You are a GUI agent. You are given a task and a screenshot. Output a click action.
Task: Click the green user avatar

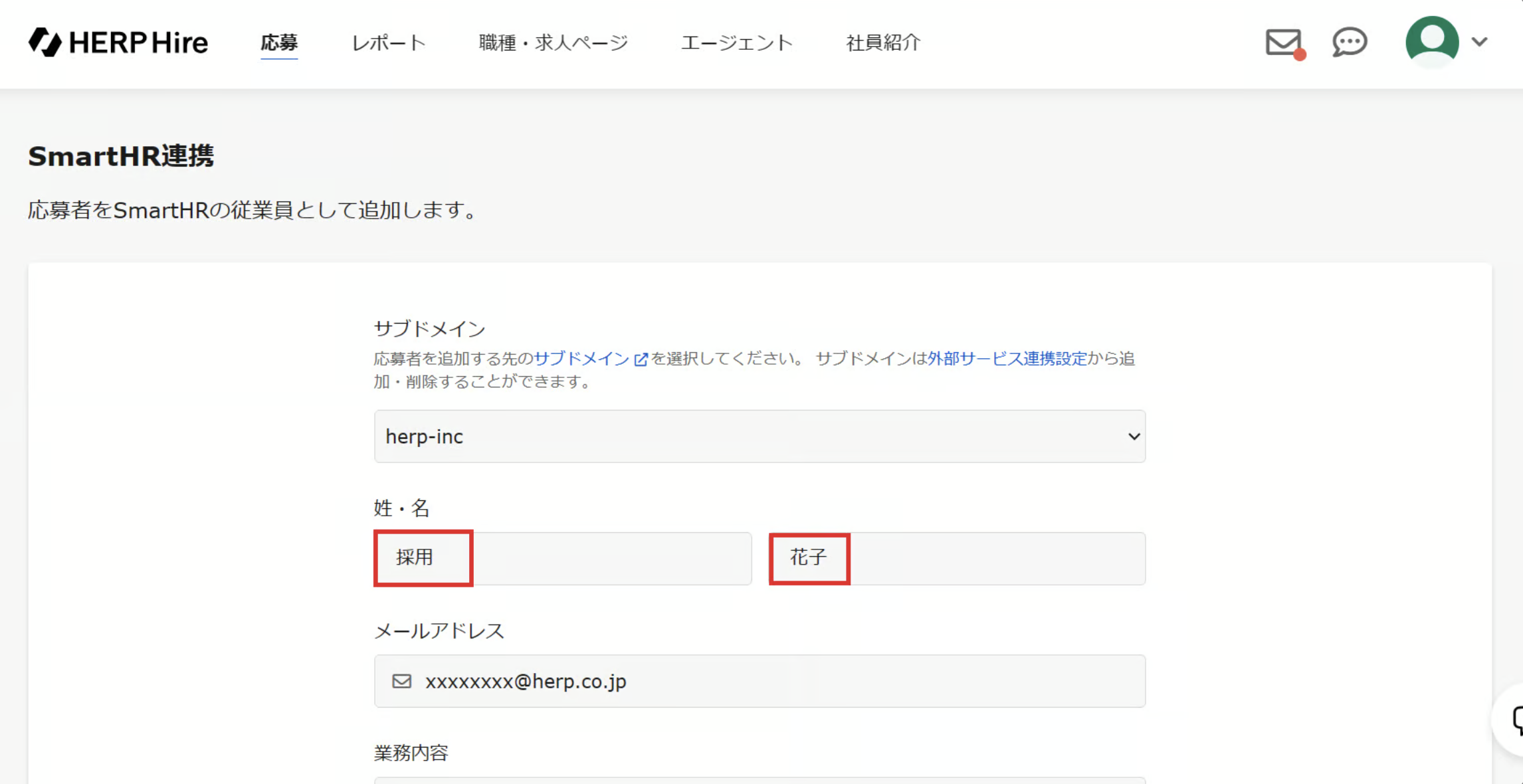point(1432,41)
